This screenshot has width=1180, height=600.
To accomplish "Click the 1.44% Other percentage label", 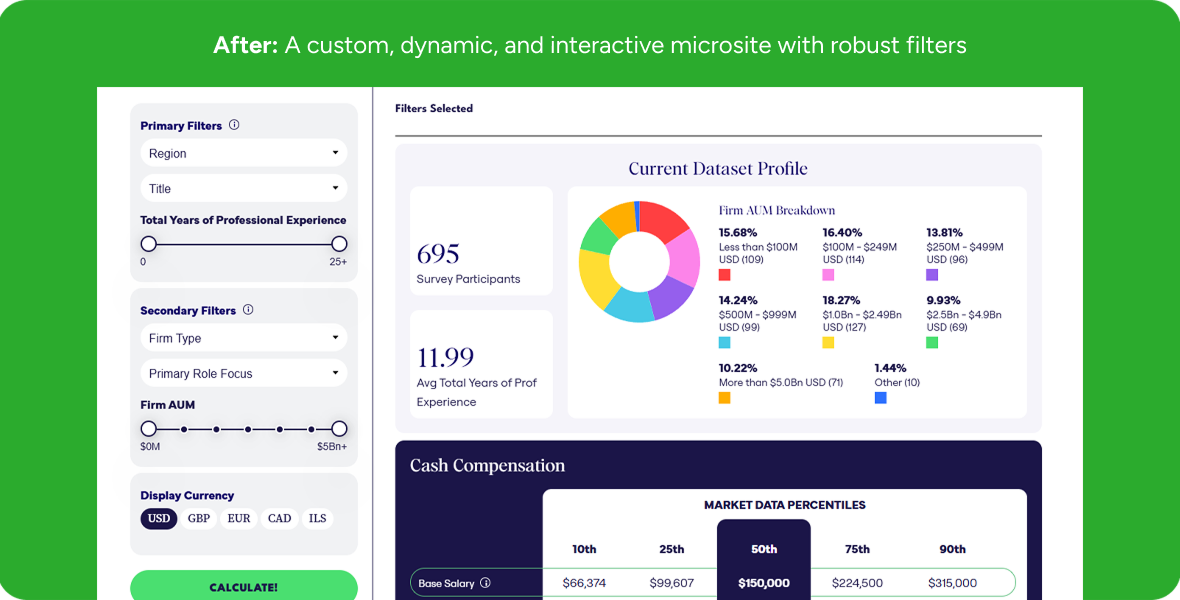I will 890,368.
